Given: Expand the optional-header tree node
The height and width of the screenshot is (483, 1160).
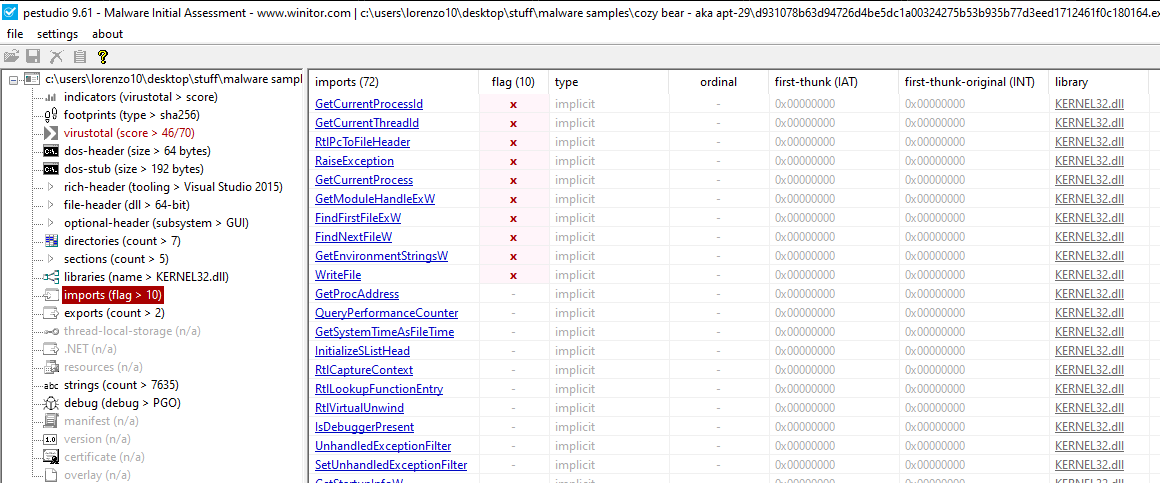Looking at the screenshot, I should (x=50, y=223).
